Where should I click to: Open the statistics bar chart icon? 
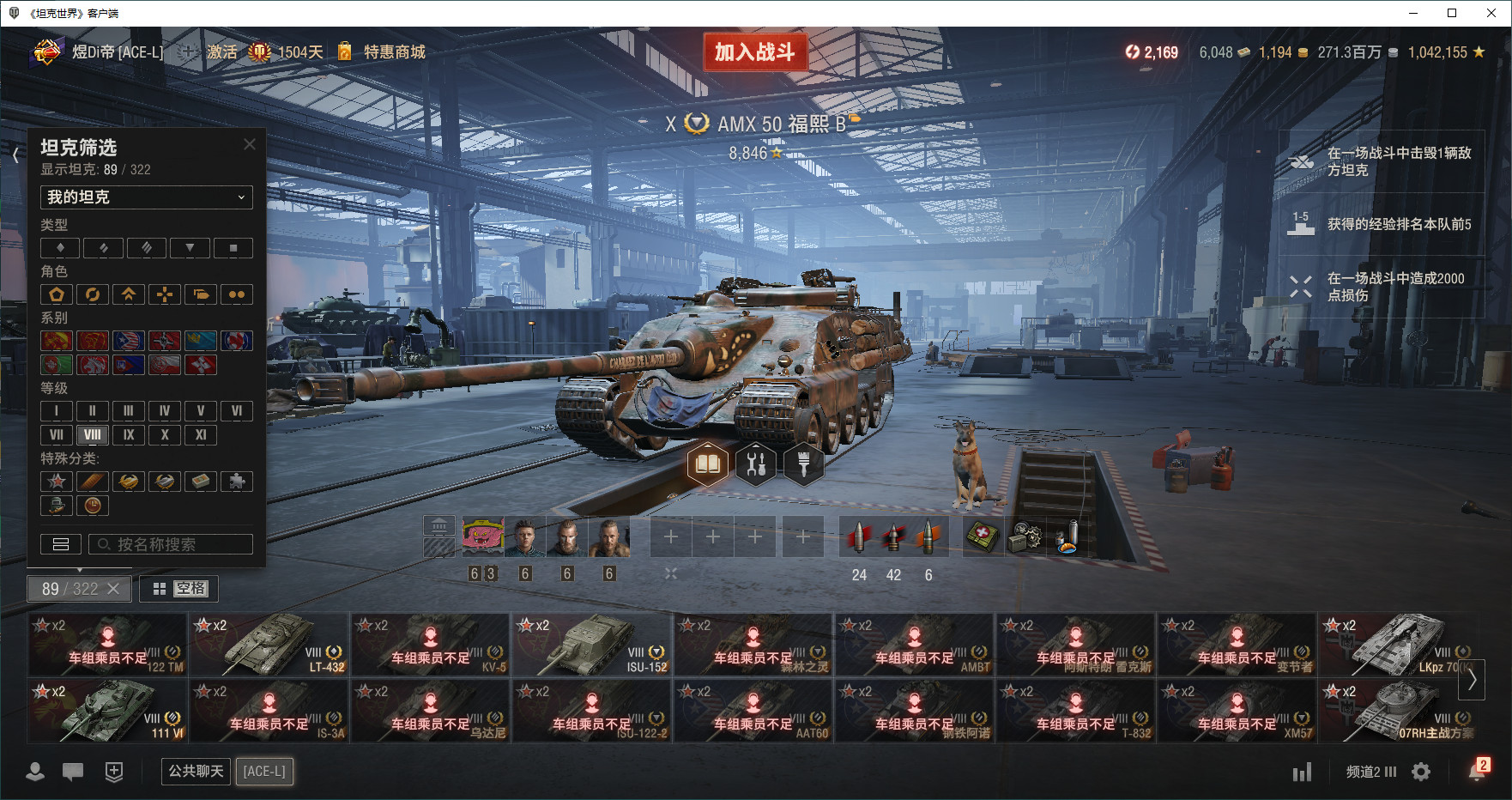pyautogui.click(x=1302, y=772)
